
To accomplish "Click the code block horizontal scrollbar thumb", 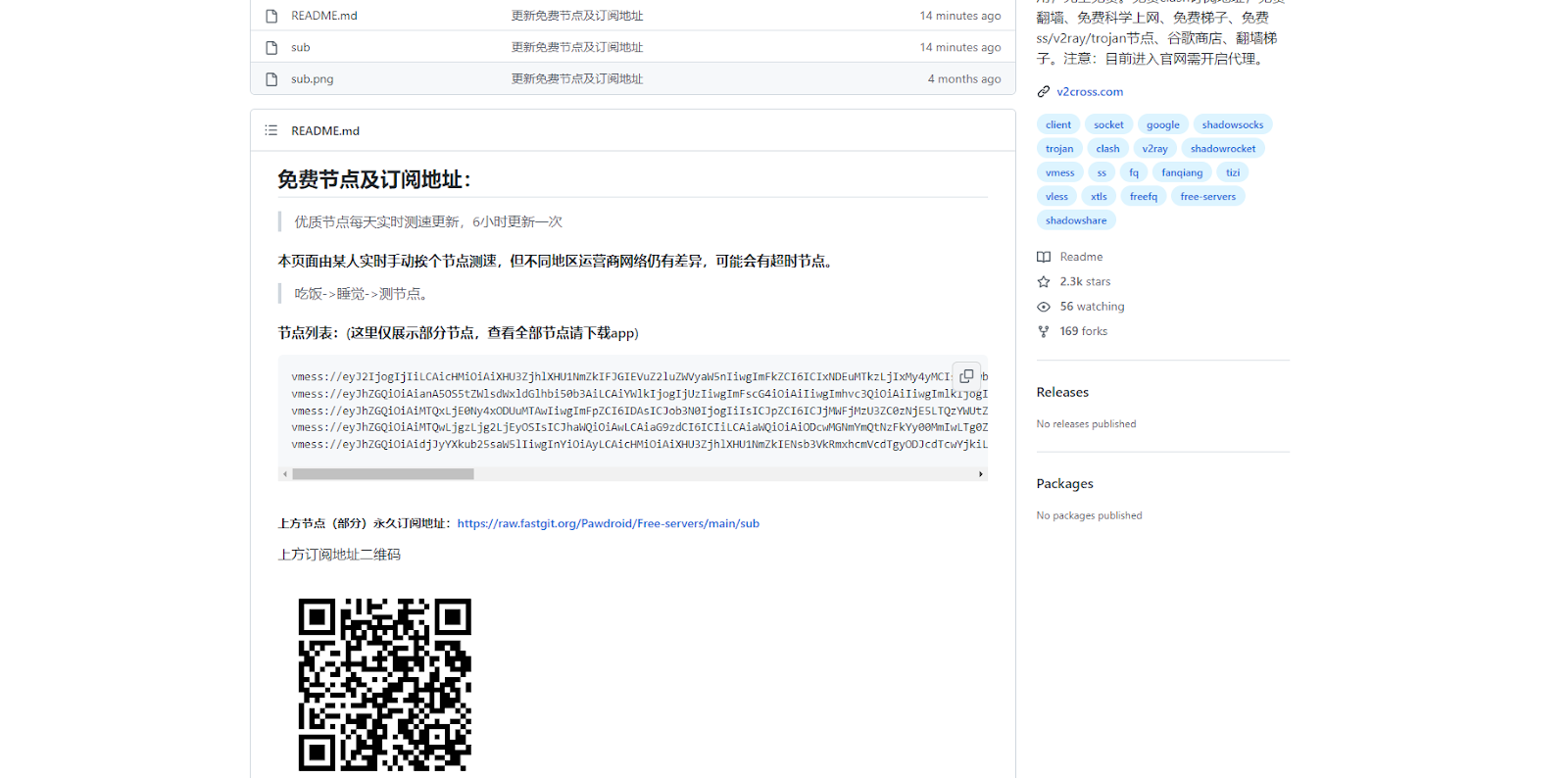I will point(383,474).
